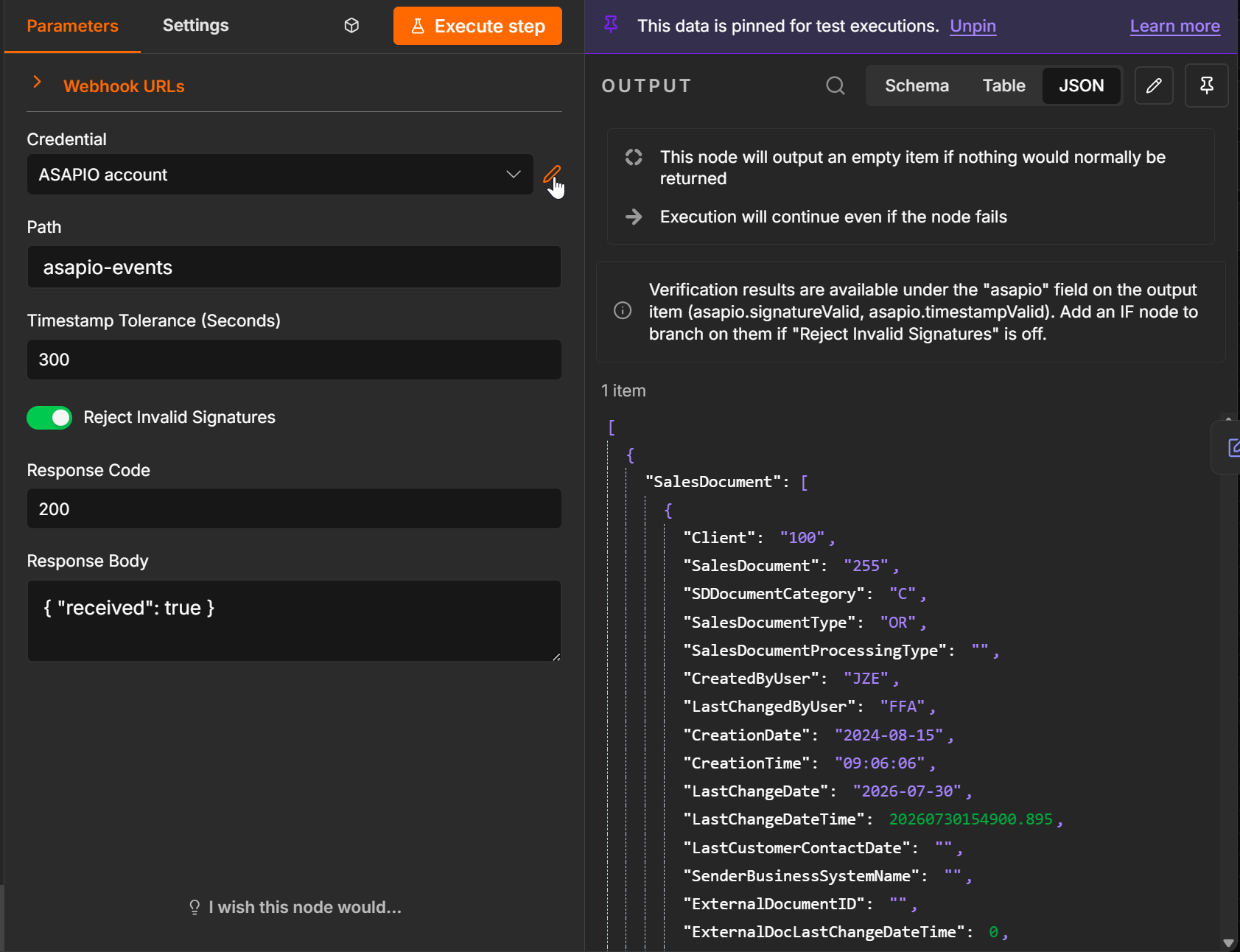Click the "SDDocumentCategory" key

pyautogui.click(x=774, y=594)
